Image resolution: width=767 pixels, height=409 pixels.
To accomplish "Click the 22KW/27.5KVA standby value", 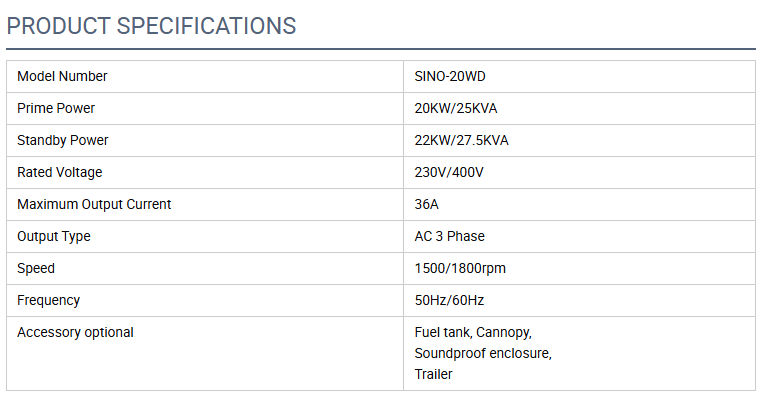I will coord(461,140).
